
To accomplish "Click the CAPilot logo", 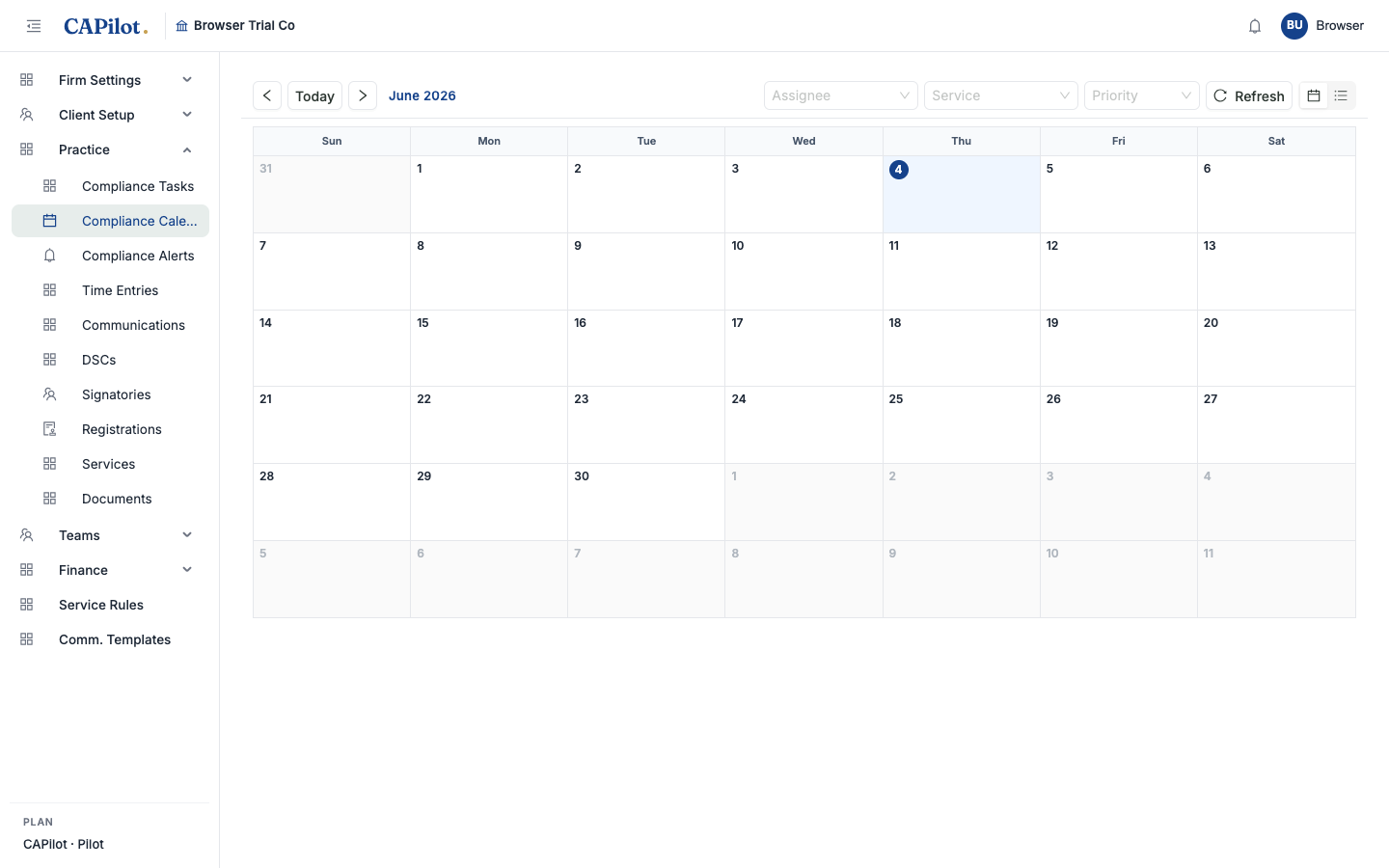I will (x=106, y=26).
